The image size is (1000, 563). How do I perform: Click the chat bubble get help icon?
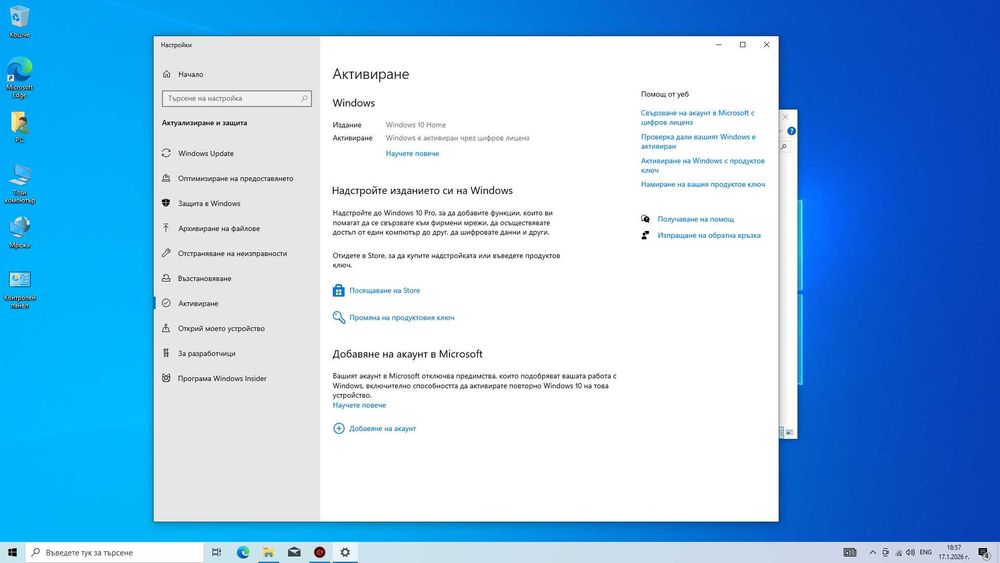pyautogui.click(x=645, y=219)
